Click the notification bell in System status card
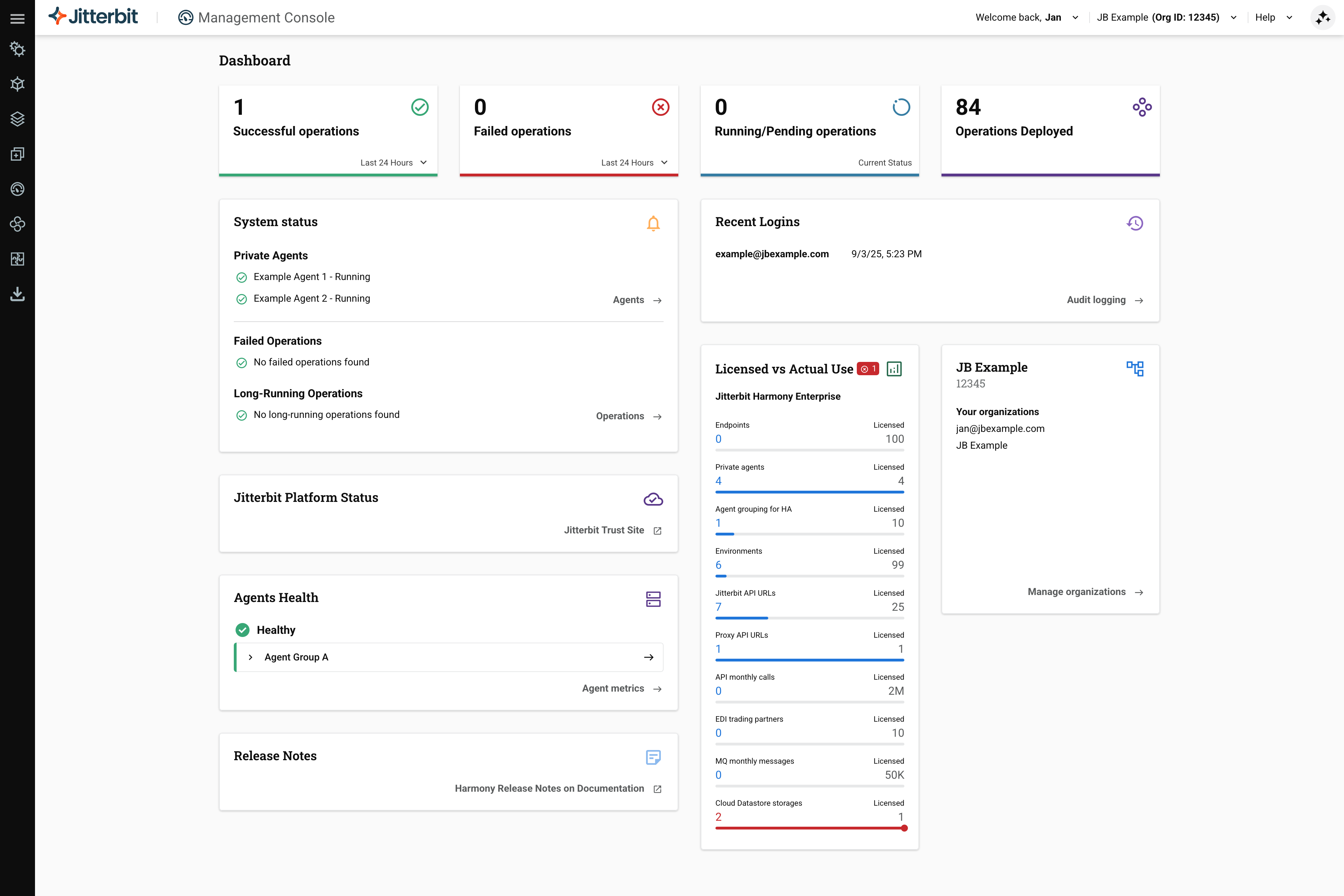Image resolution: width=1344 pixels, height=896 pixels. 653,223
